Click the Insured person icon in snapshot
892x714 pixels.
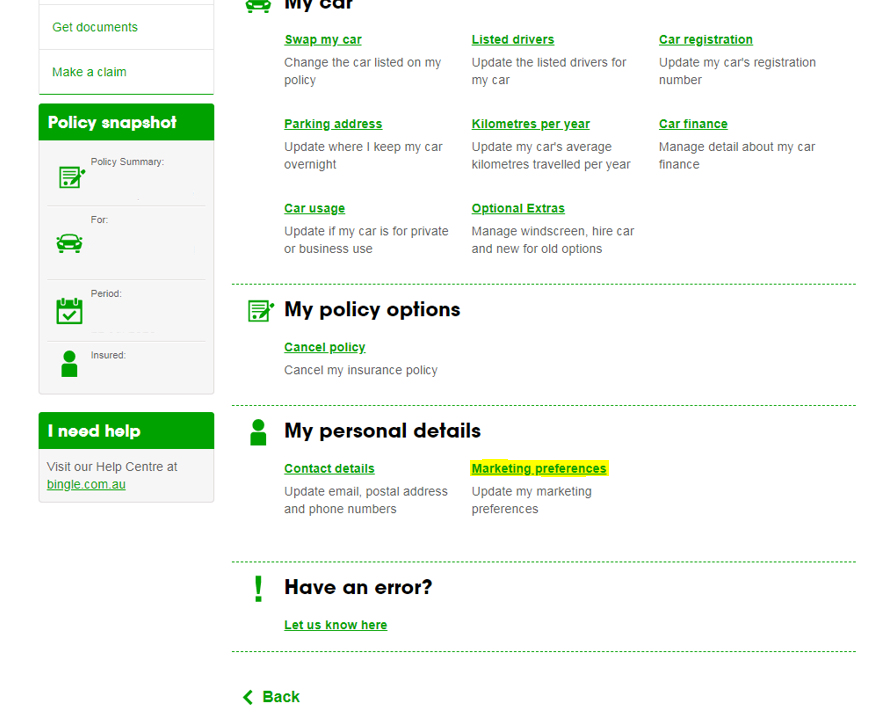pos(69,364)
